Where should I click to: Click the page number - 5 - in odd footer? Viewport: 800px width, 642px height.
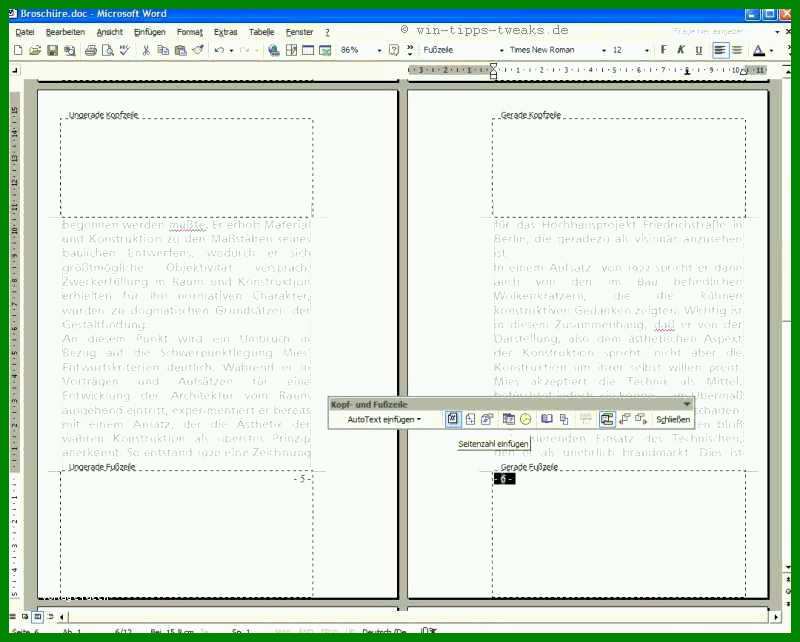pyautogui.click(x=302, y=479)
